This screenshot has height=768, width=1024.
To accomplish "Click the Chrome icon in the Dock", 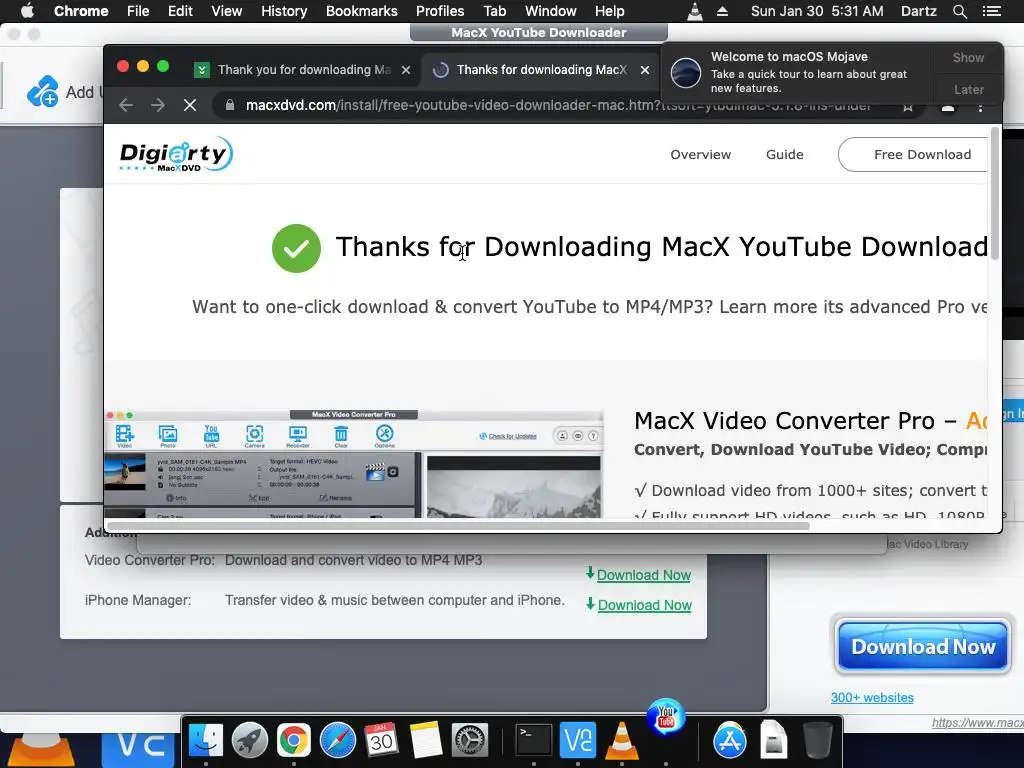I will pos(294,741).
